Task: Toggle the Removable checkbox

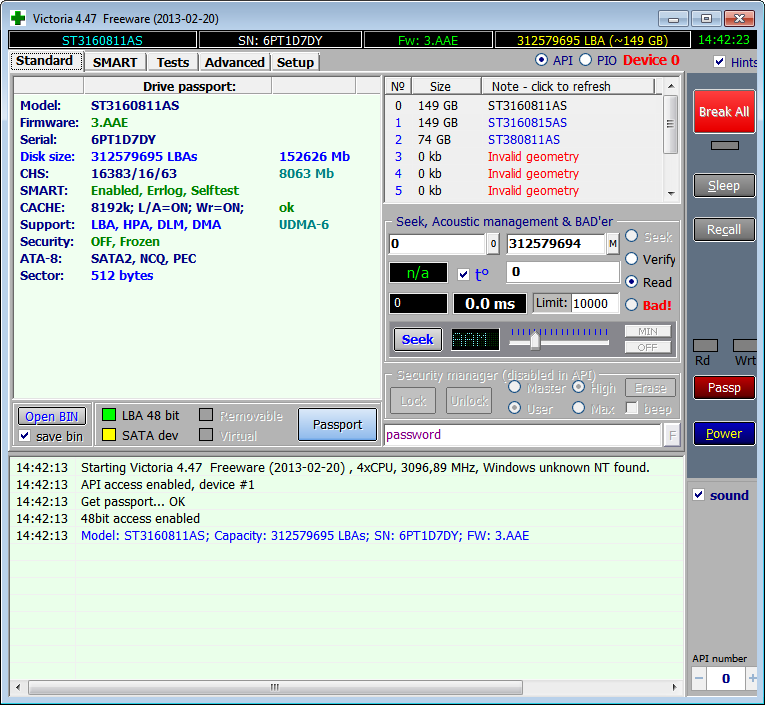Action: 206,415
